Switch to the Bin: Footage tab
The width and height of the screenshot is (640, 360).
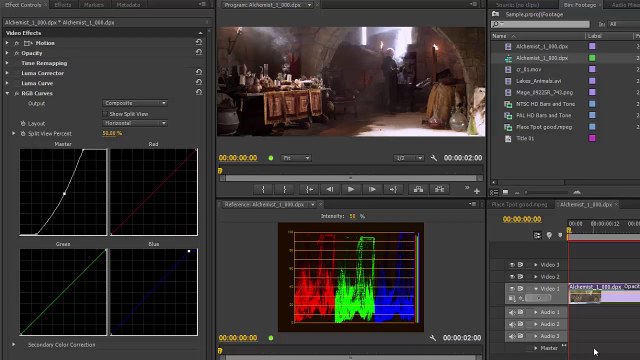point(580,5)
